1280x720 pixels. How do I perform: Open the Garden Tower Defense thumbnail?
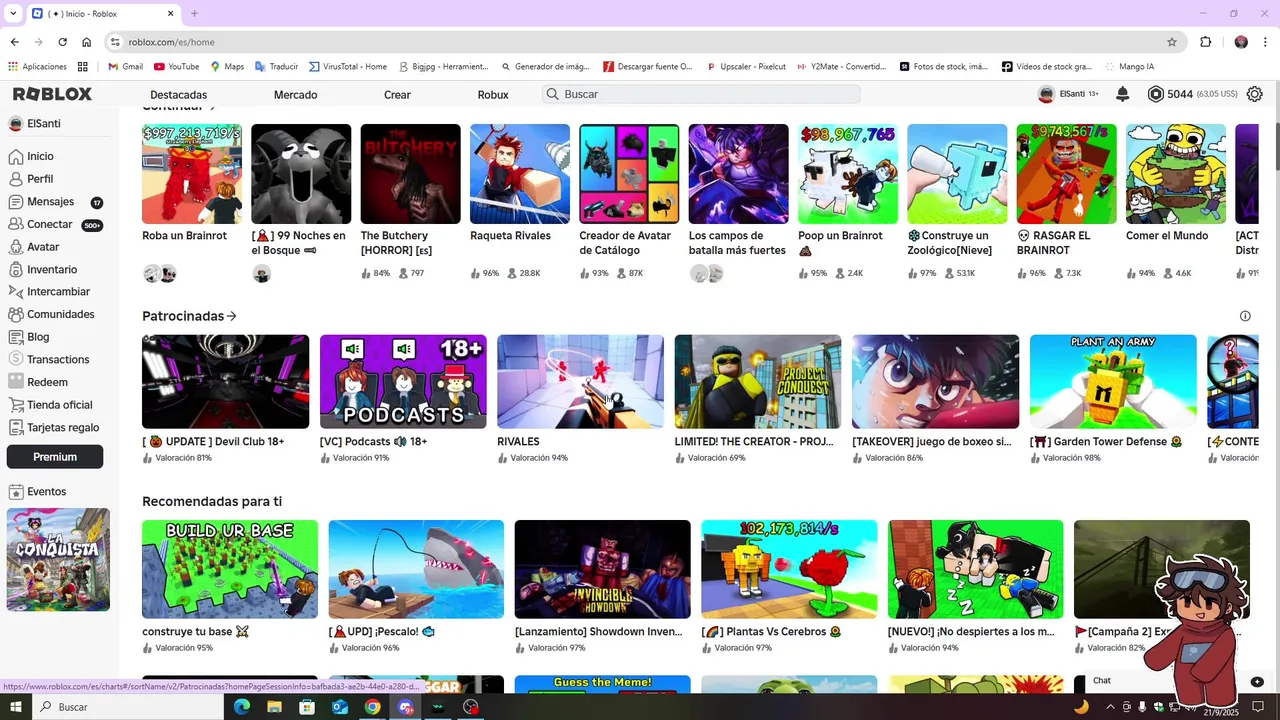tap(1113, 382)
